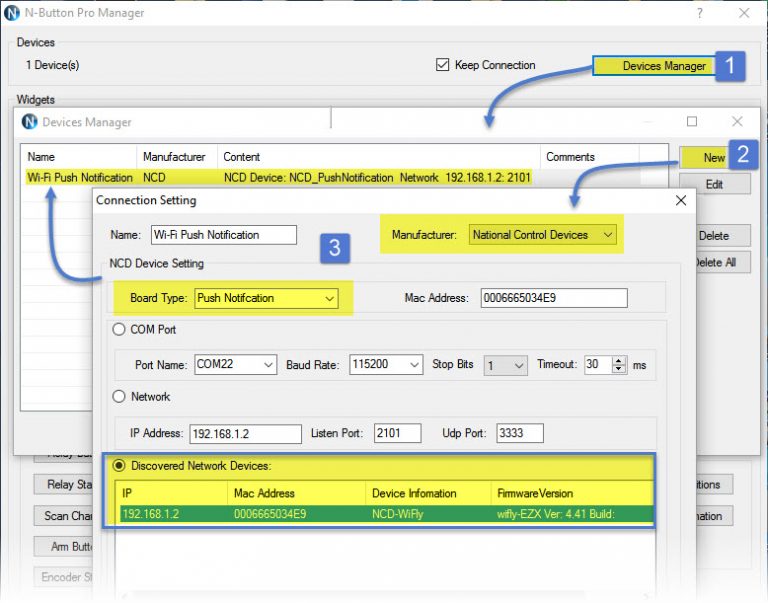The height and width of the screenshot is (603, 768).
Task: Open the Manufacturer dropdown
Action: pyautogui.click(x=544, y=235)
